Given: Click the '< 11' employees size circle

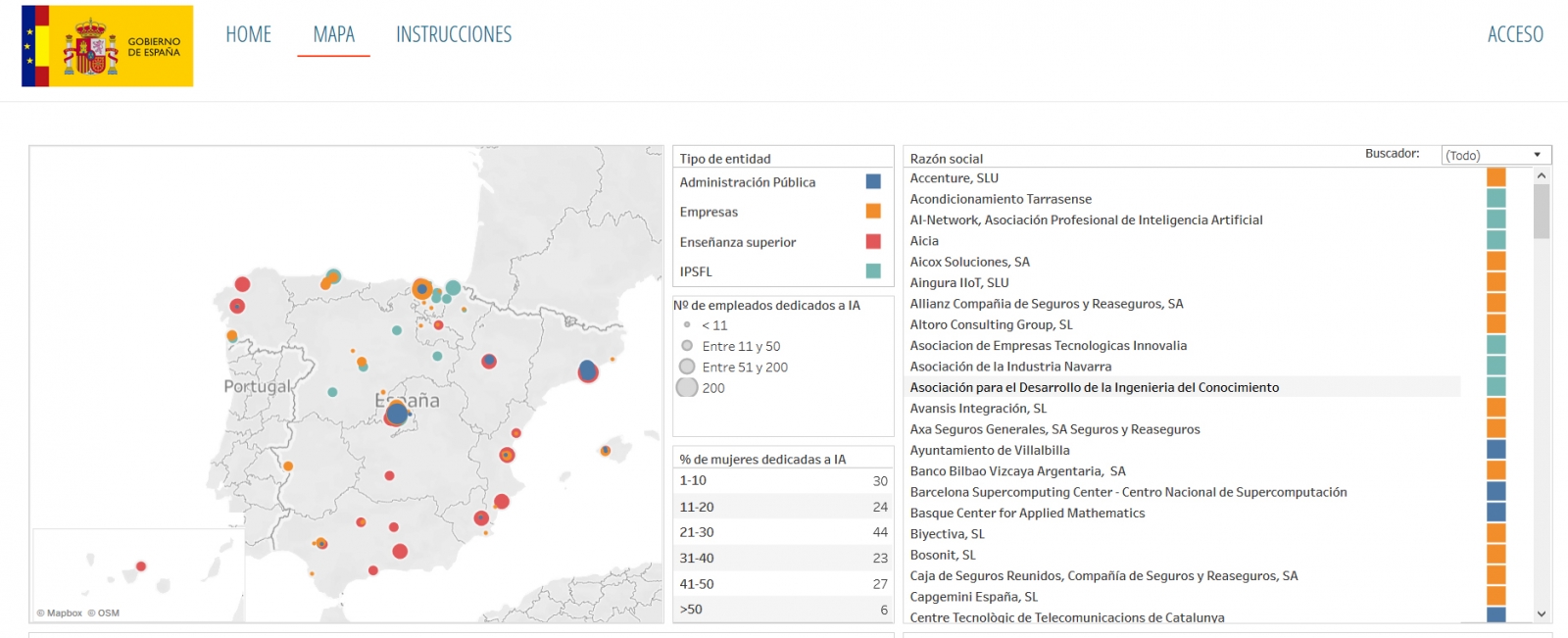Looking at the screenshot, I should click(687, 324).
